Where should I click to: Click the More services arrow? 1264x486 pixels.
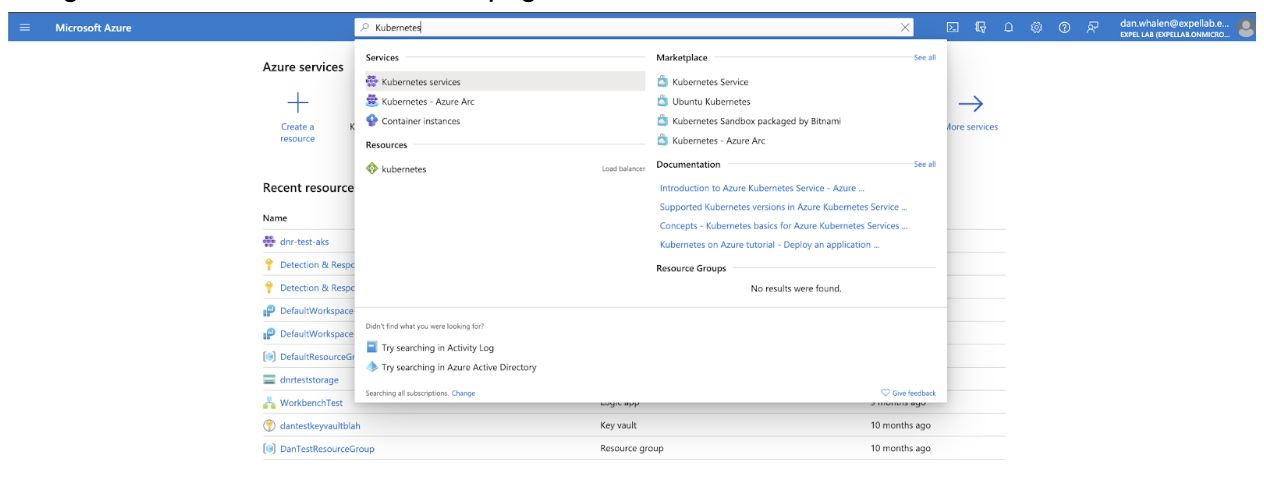970,103
